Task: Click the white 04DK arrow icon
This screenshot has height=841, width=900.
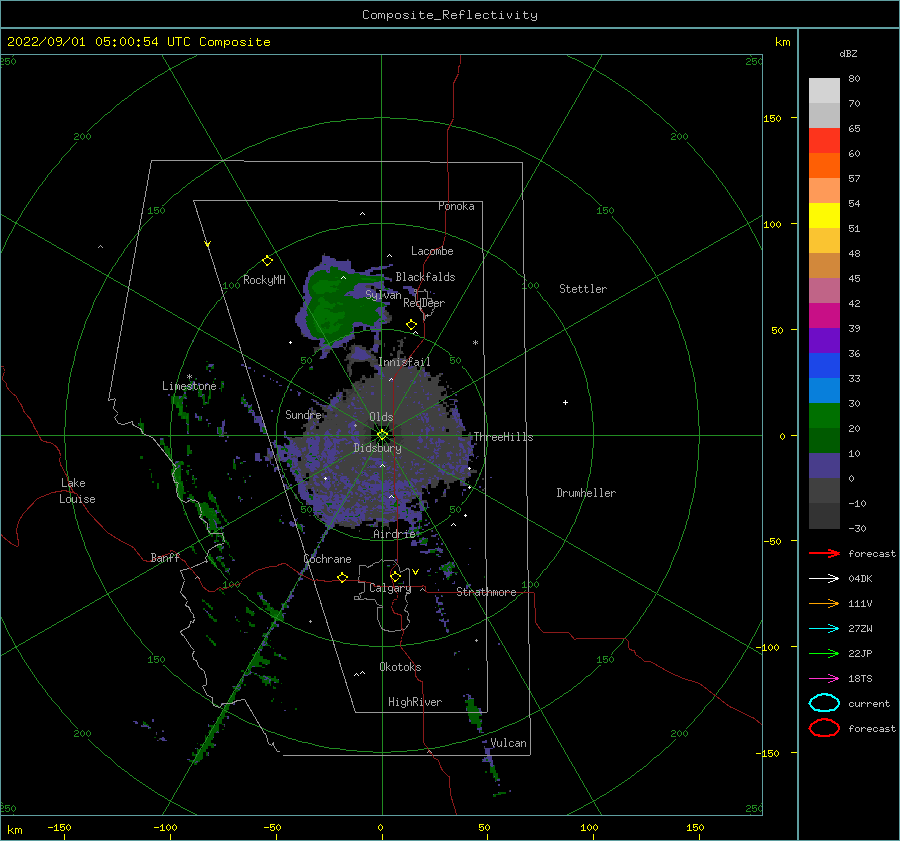Action: (x=824, y=578)
